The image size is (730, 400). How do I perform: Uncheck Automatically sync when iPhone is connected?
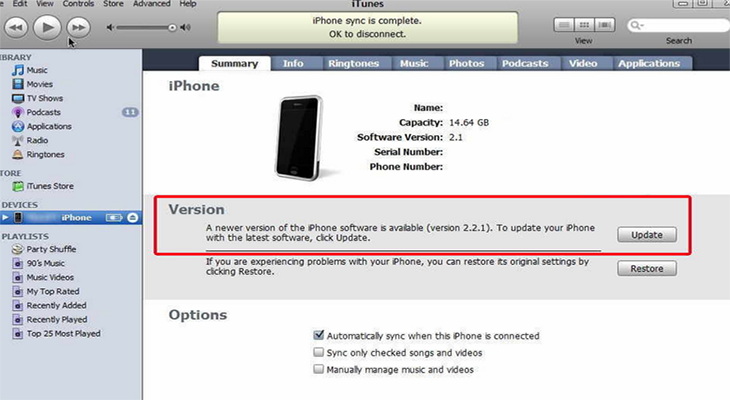point(318,335)
